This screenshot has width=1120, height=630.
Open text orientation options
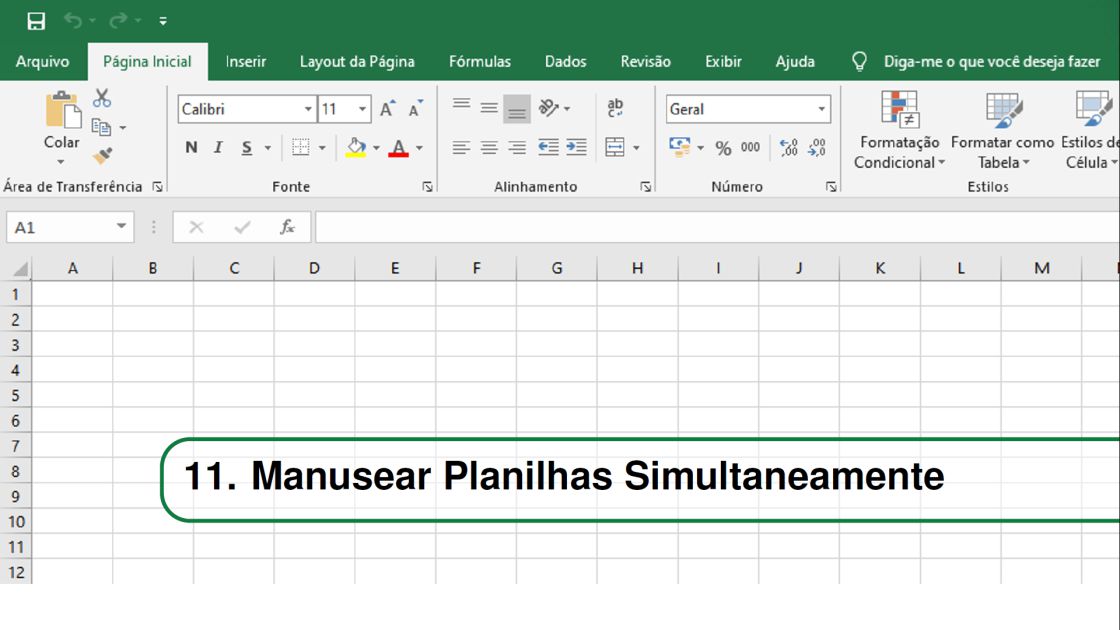click(x=554, y=108)
